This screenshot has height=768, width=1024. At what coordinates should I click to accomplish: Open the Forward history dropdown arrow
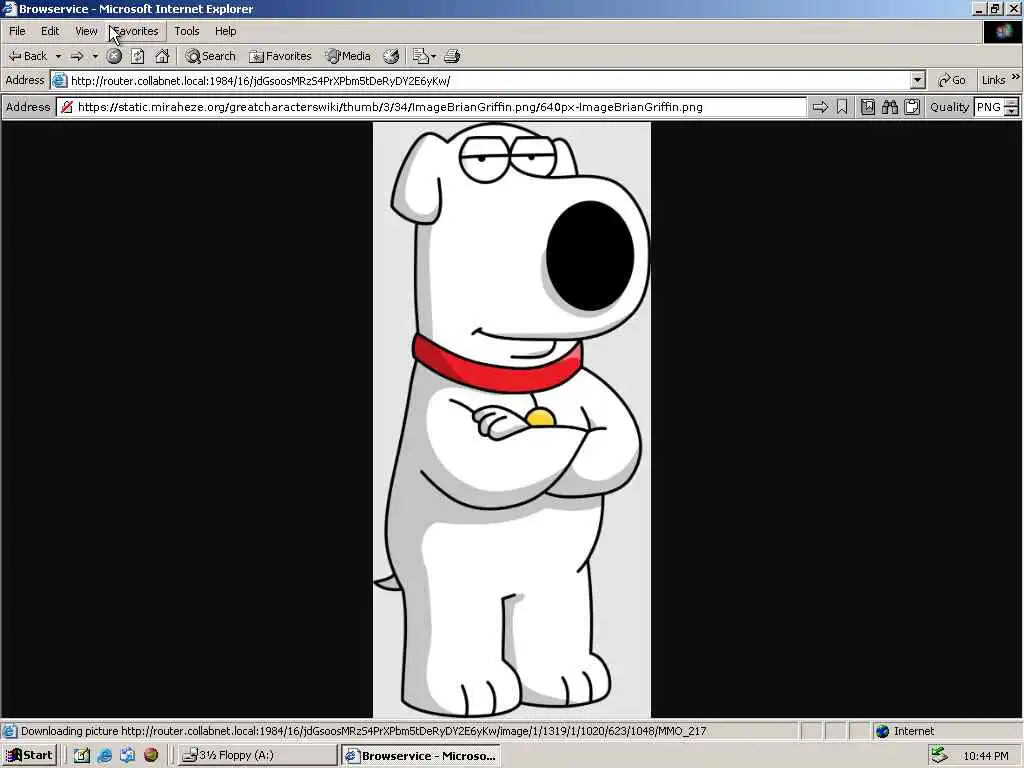(95, 56)
